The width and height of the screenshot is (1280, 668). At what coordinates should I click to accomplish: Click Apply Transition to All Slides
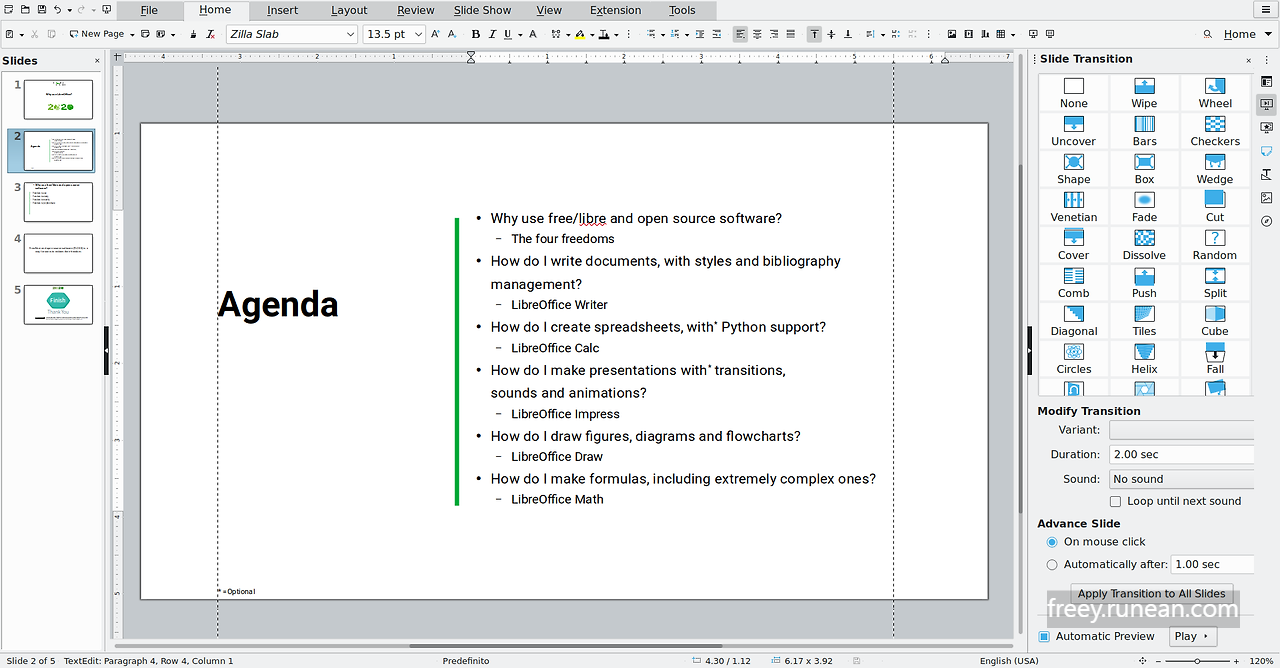tap(1151, 593)
